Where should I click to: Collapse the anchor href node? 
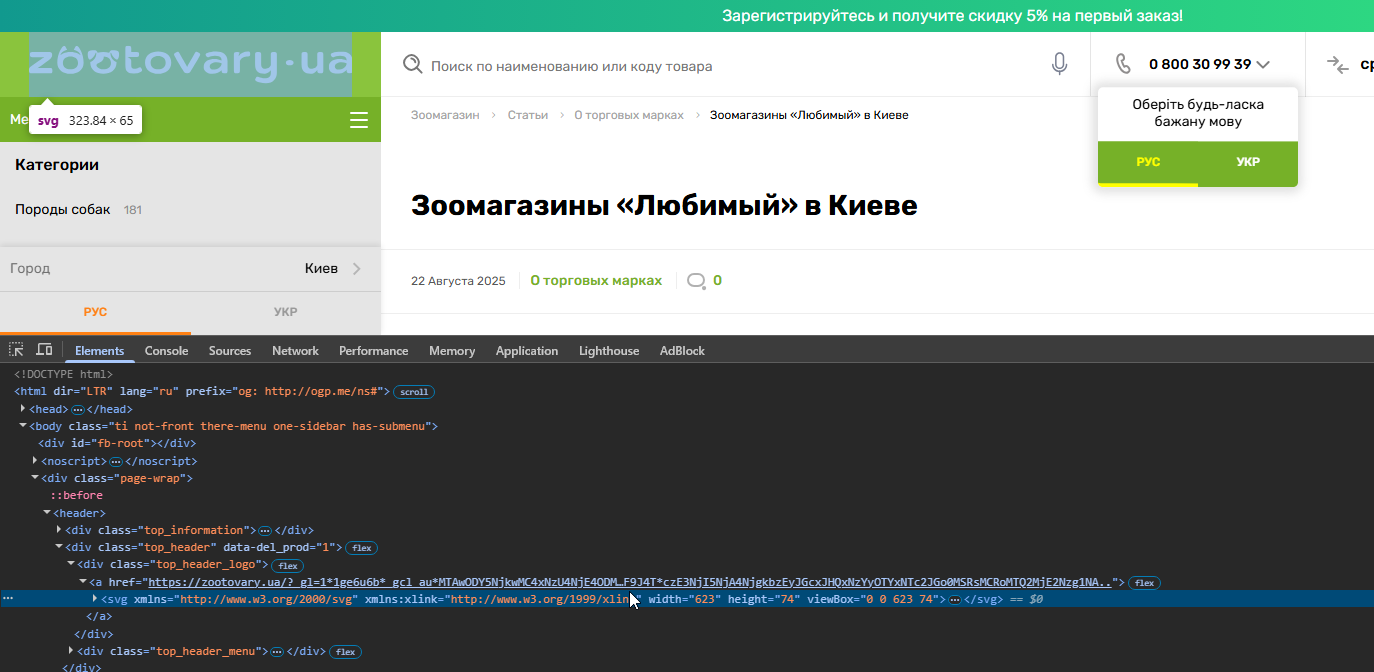[x=83, y=582]
